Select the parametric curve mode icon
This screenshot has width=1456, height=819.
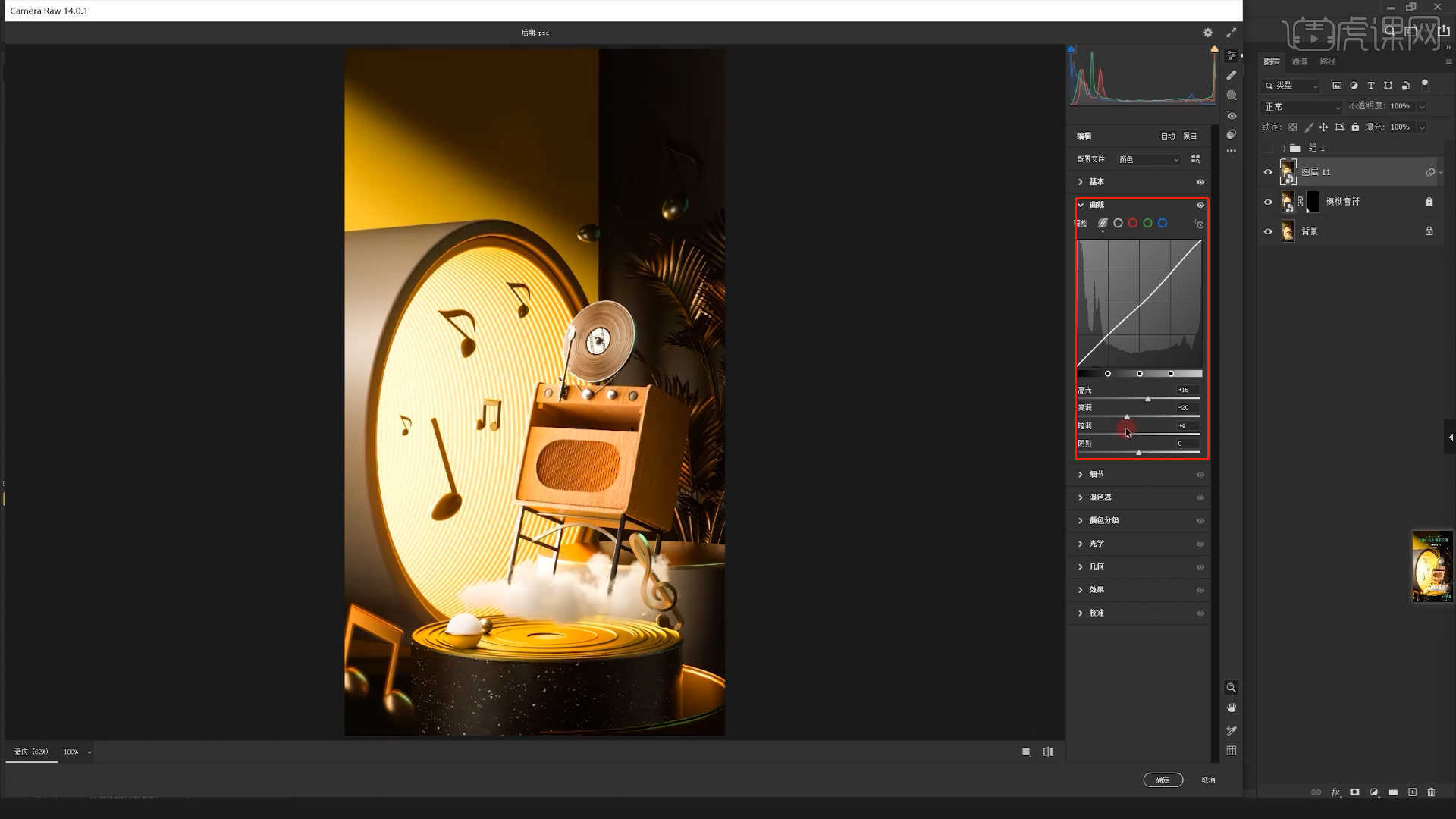point(1103,223)
